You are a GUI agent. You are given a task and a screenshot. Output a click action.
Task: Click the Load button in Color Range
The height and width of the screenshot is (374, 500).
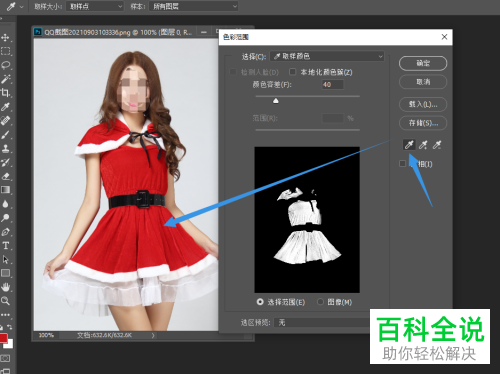click(x=423, y=104)
